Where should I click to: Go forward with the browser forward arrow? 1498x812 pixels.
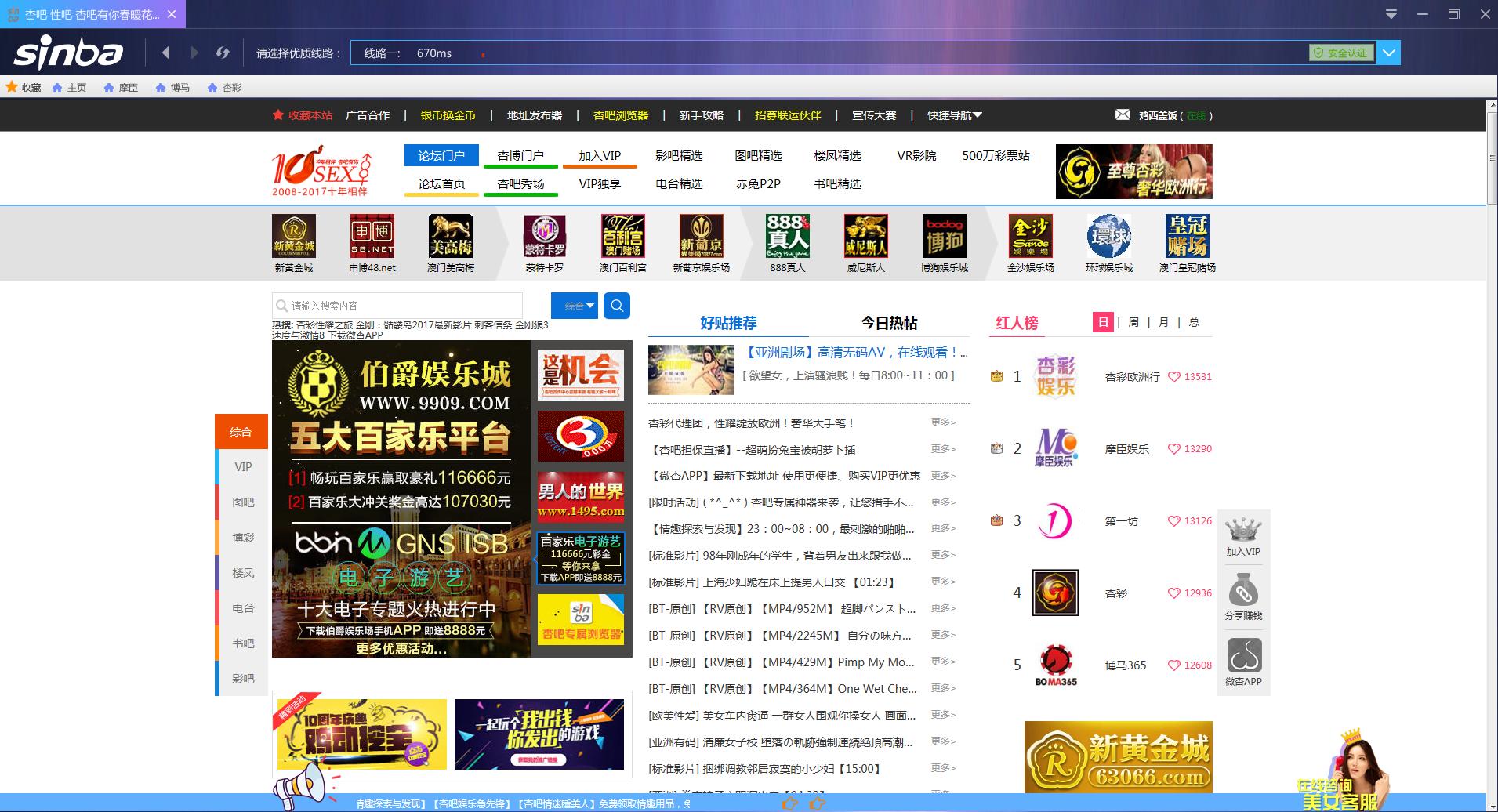194,53
